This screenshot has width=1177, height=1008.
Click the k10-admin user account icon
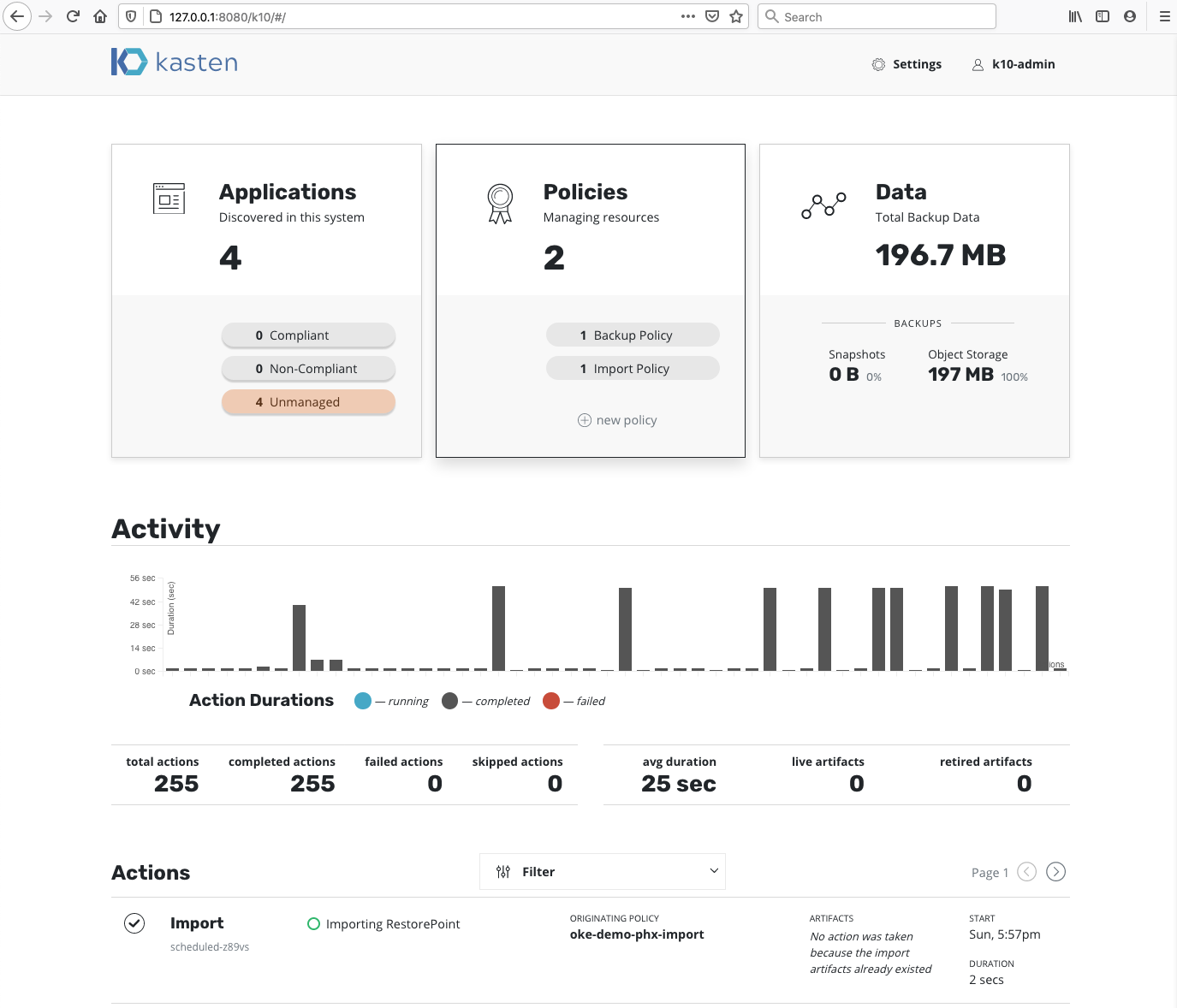[x=978, y=64]
